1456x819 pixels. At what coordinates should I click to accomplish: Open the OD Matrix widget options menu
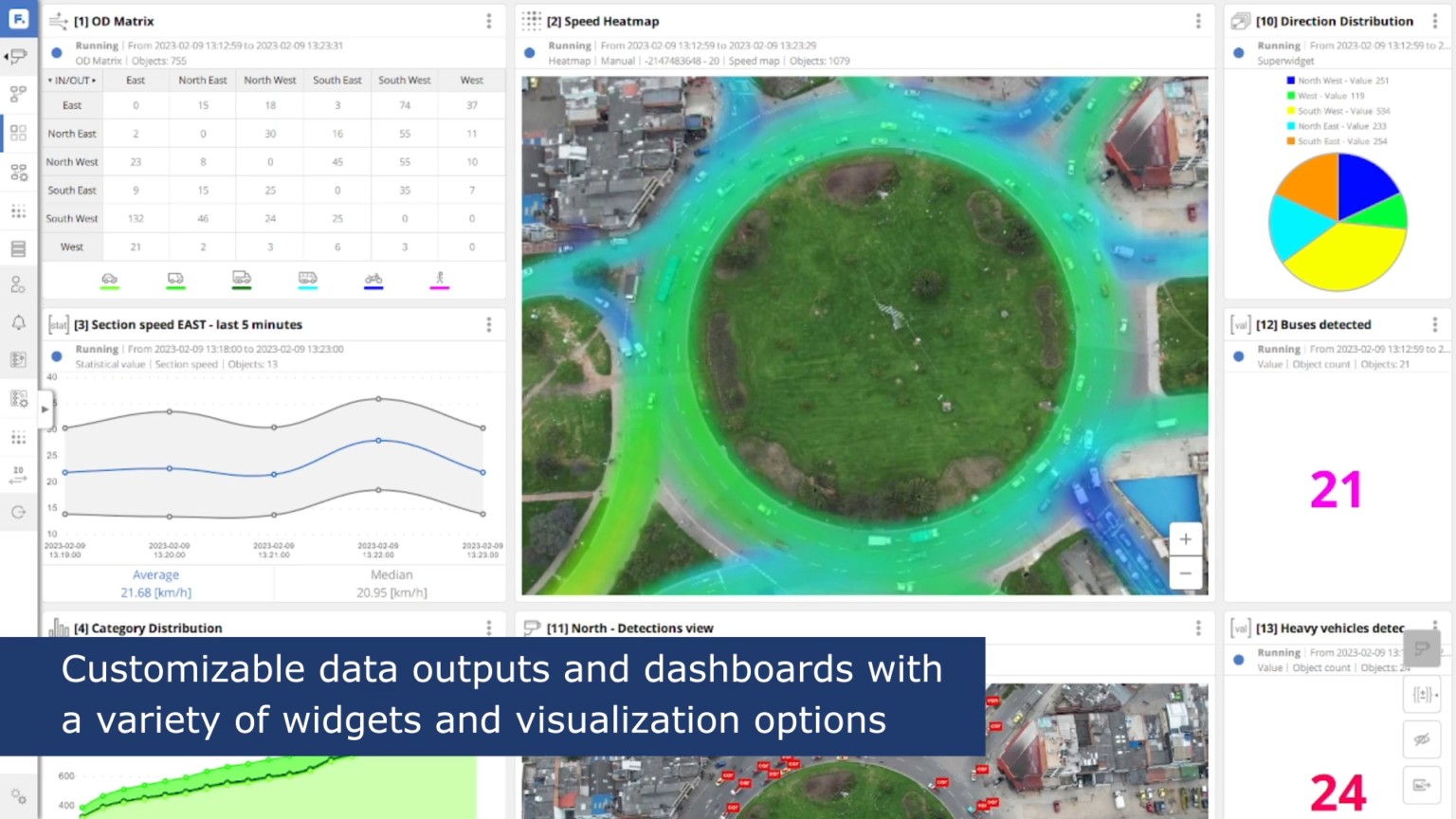tap(489, 20)
